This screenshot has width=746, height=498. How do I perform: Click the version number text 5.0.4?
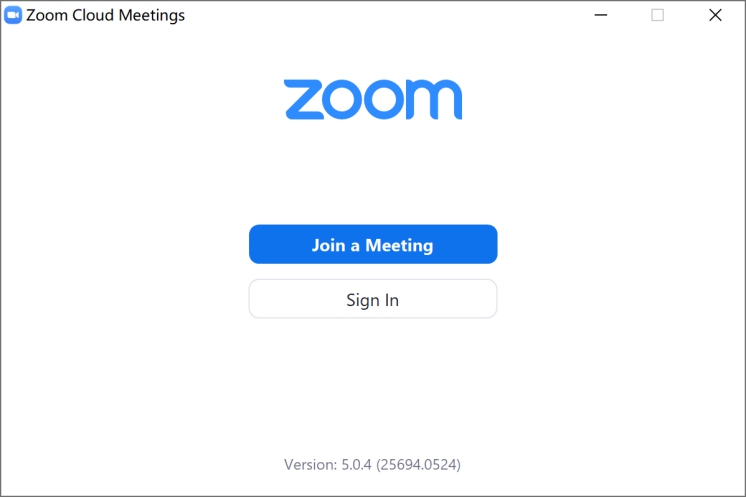(x=356, y=465)
